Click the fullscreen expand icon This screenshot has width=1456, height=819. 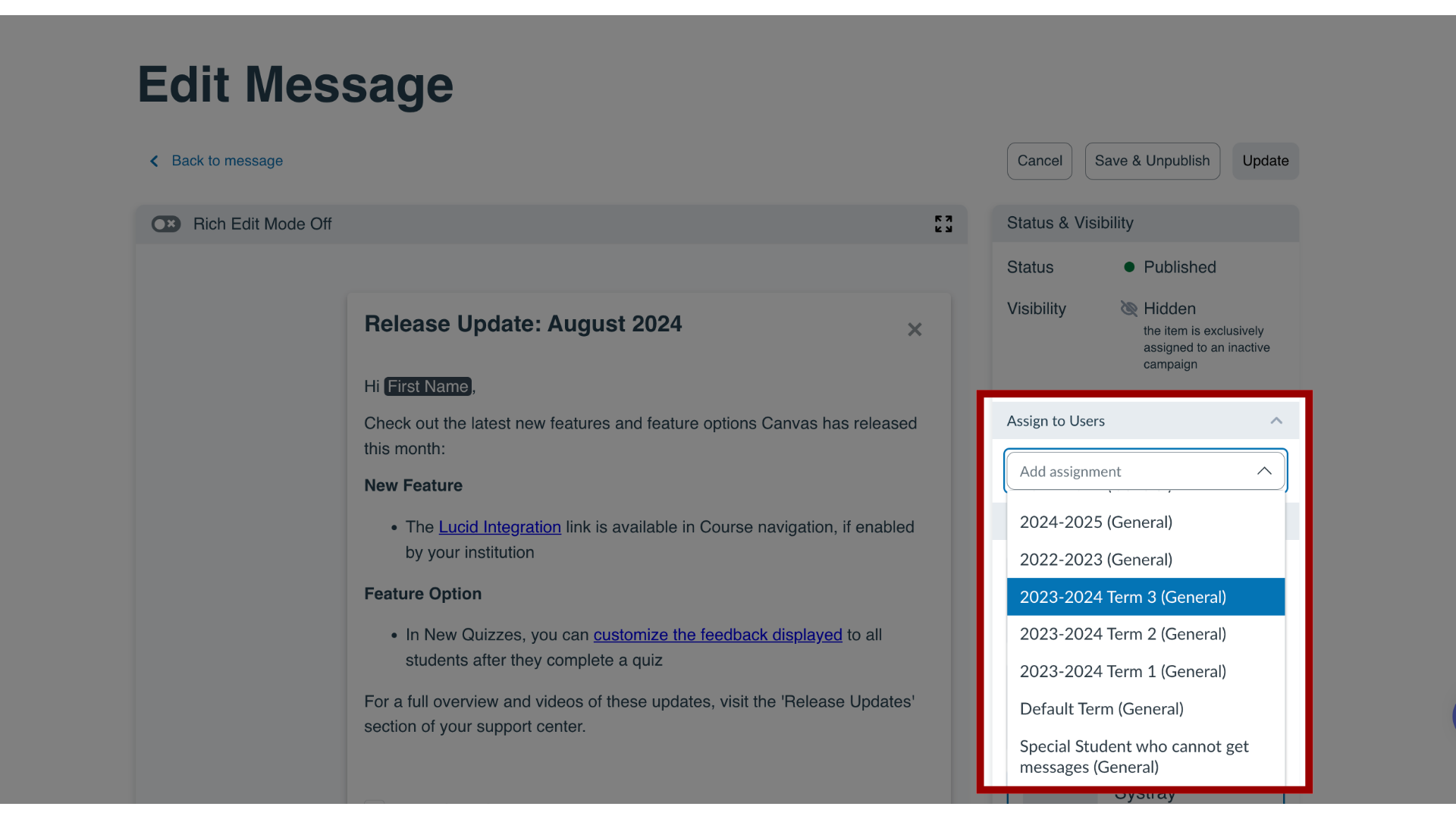click(x=942, y=223)
